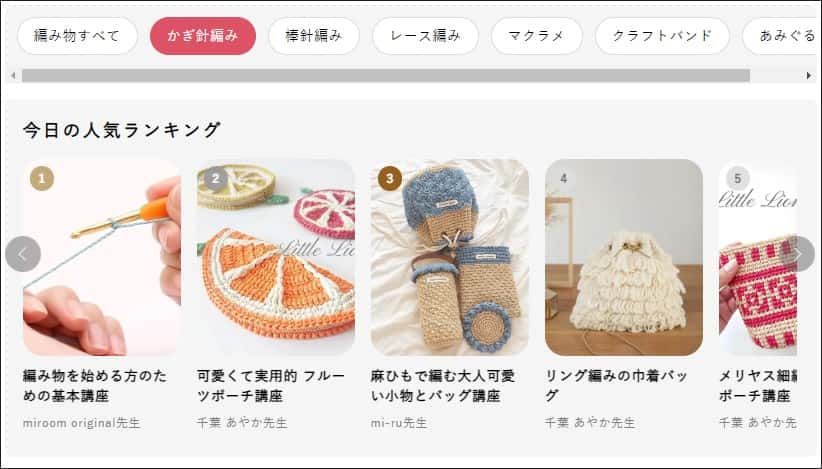Open the マクラメ category
Screen dimensions: 822x469
click(x=536, y=36)
